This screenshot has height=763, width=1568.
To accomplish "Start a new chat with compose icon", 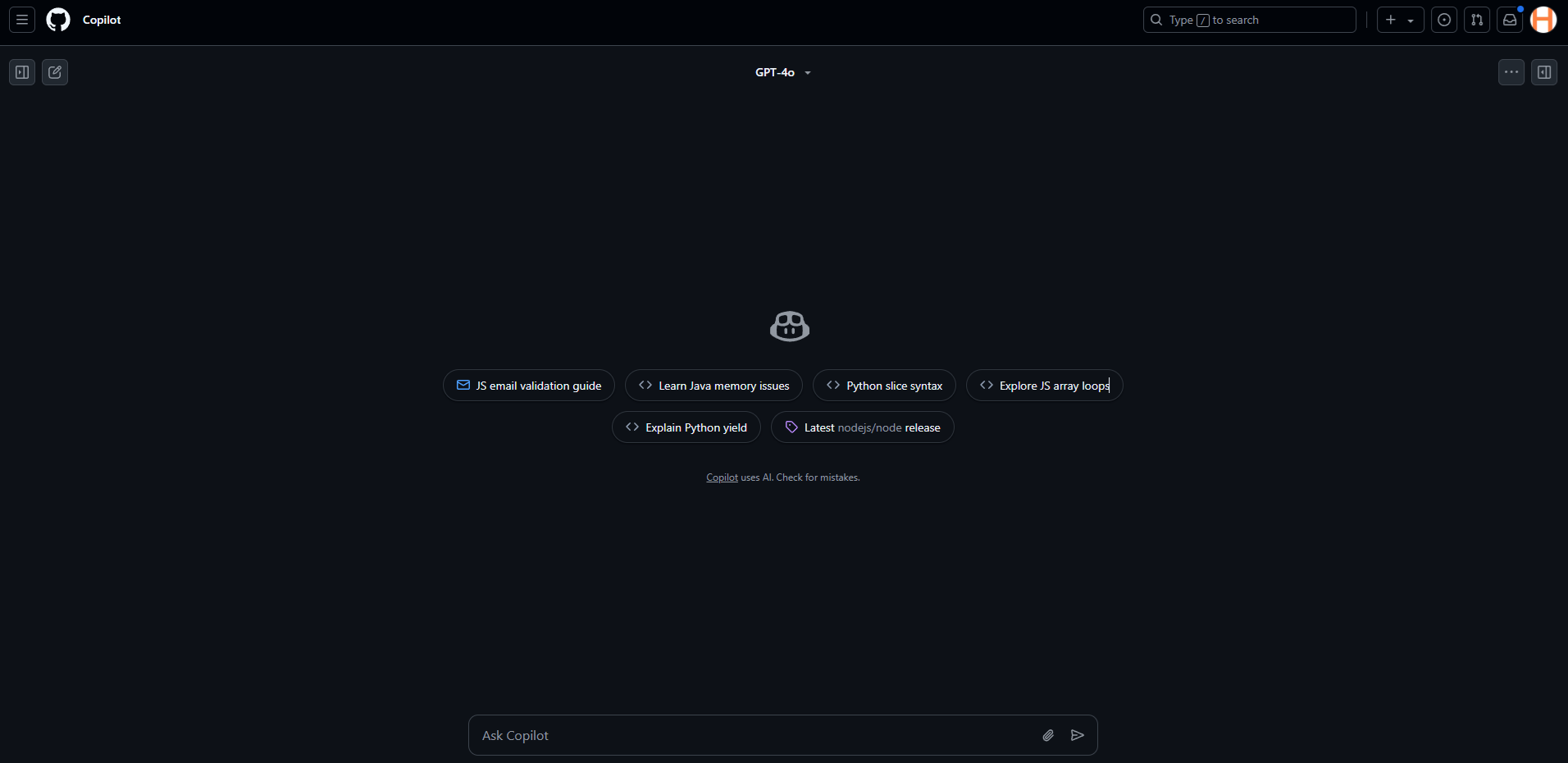I will 55,72.
